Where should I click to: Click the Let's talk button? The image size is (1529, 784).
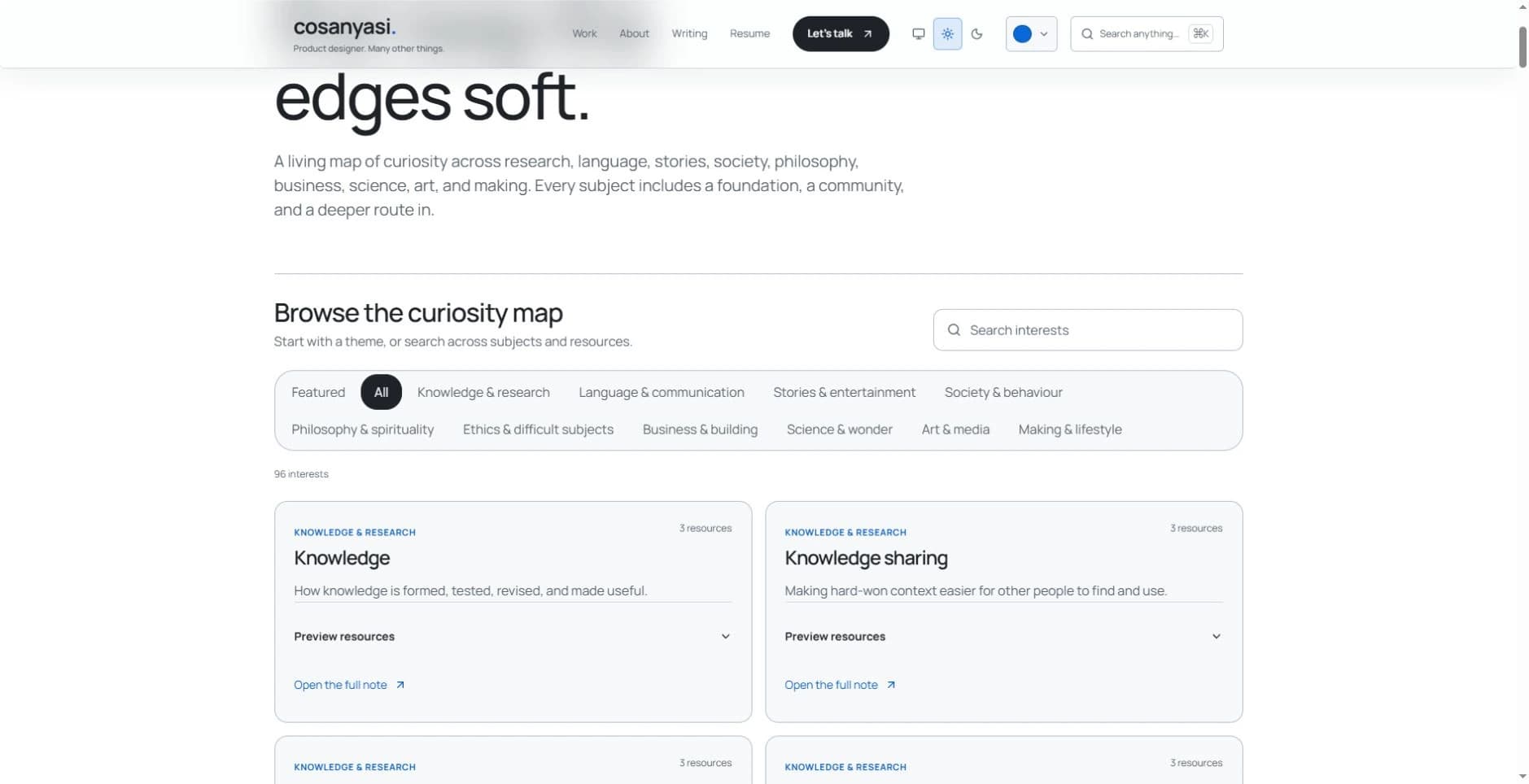[841, 34]
